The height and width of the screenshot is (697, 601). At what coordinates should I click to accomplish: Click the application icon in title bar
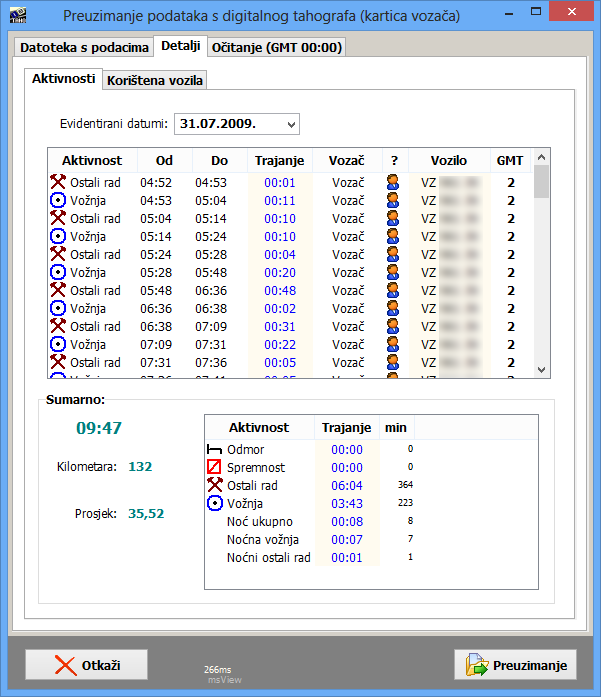(x=18, y=16)
